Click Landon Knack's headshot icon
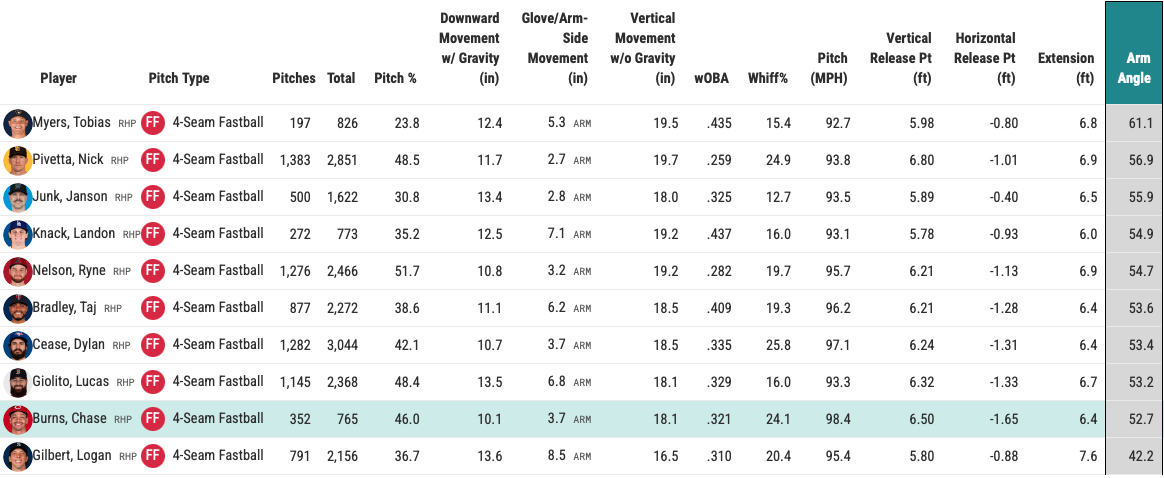The height and width of the screenshot is (478, 1164). 16,234
